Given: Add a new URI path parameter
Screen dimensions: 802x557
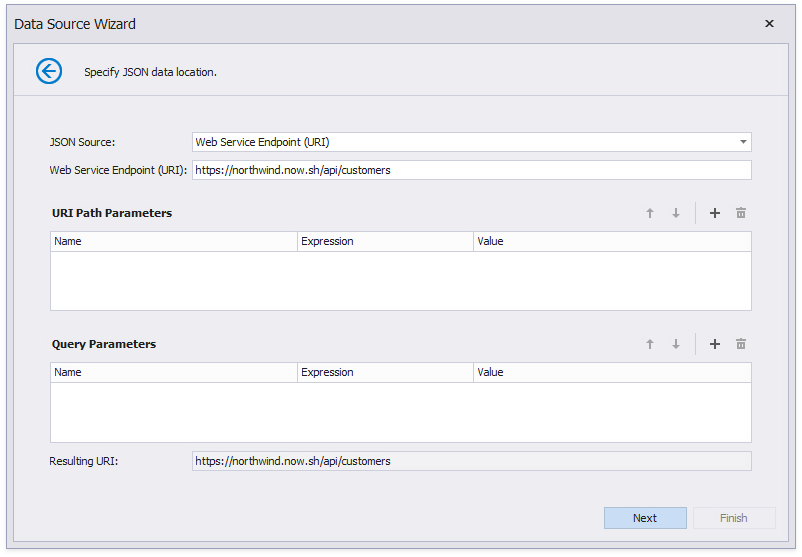Looking at the screenshot, I should pyautogui.click(x=715, y=213).
